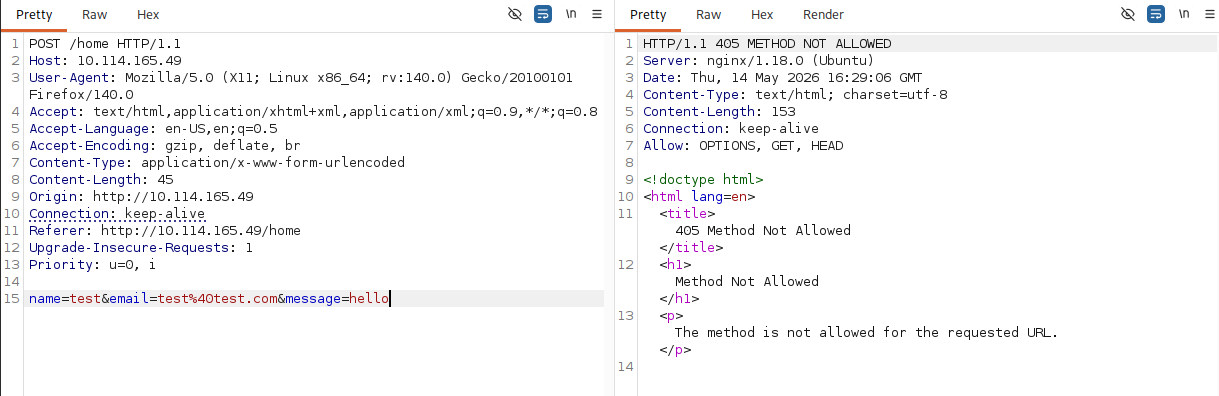The width and height of the screenshot is (1219, 396).
Task: Click the response 'Connection: keep-alive' header
Action: pos(731,129)
